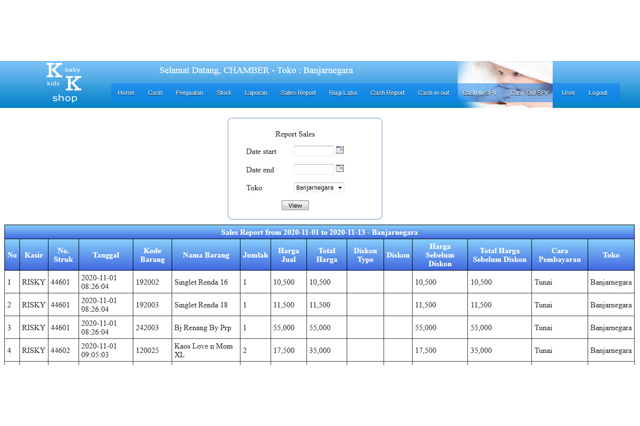Open the Rugi Laba report
The image size is (640, 426).
click(343, 93)
